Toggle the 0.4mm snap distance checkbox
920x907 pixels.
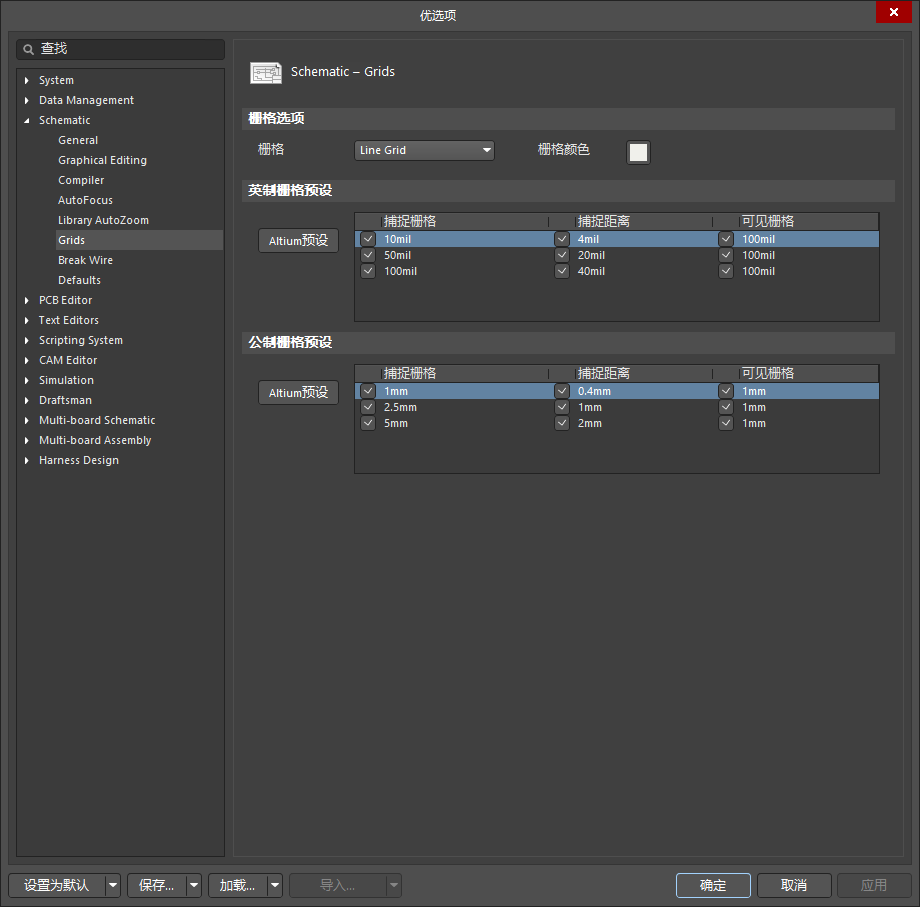pyautogui.click(x=562, y=391)
